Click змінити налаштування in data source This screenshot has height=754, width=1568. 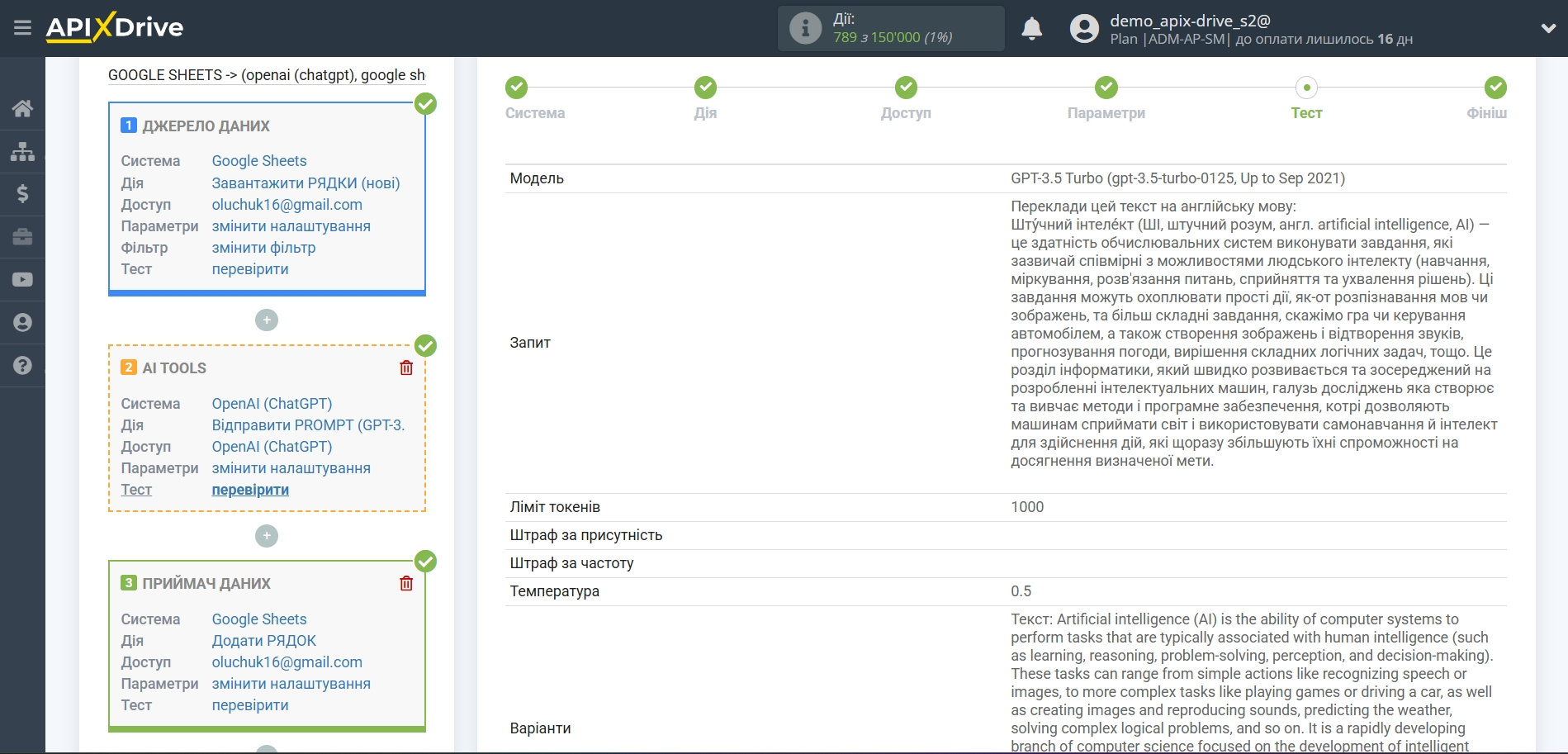click(x=291, y=226)
